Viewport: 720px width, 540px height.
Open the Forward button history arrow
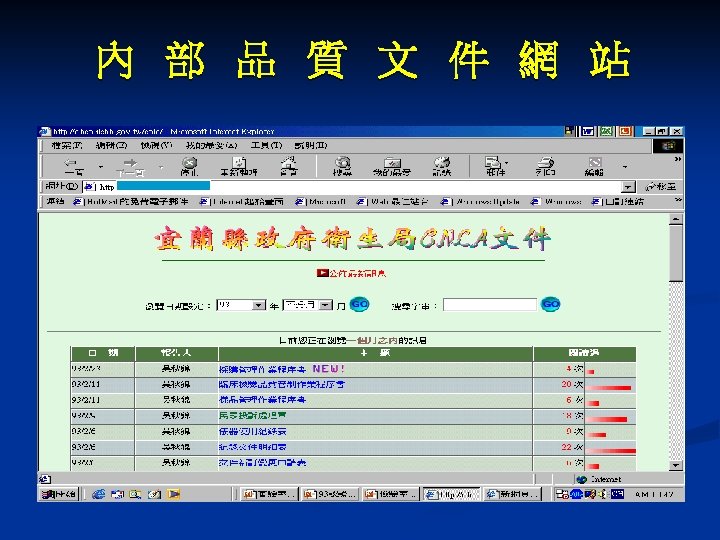point(161,167)
